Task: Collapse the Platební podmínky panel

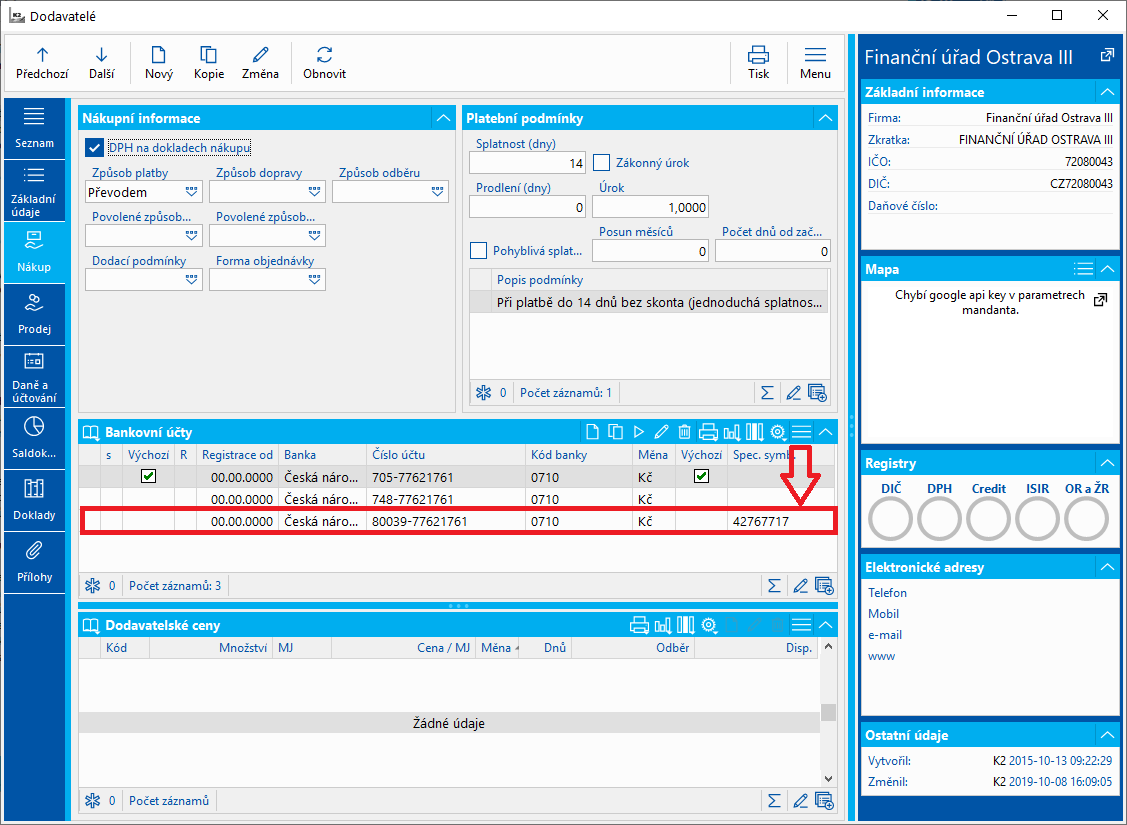Action: [x=825, y=118]
